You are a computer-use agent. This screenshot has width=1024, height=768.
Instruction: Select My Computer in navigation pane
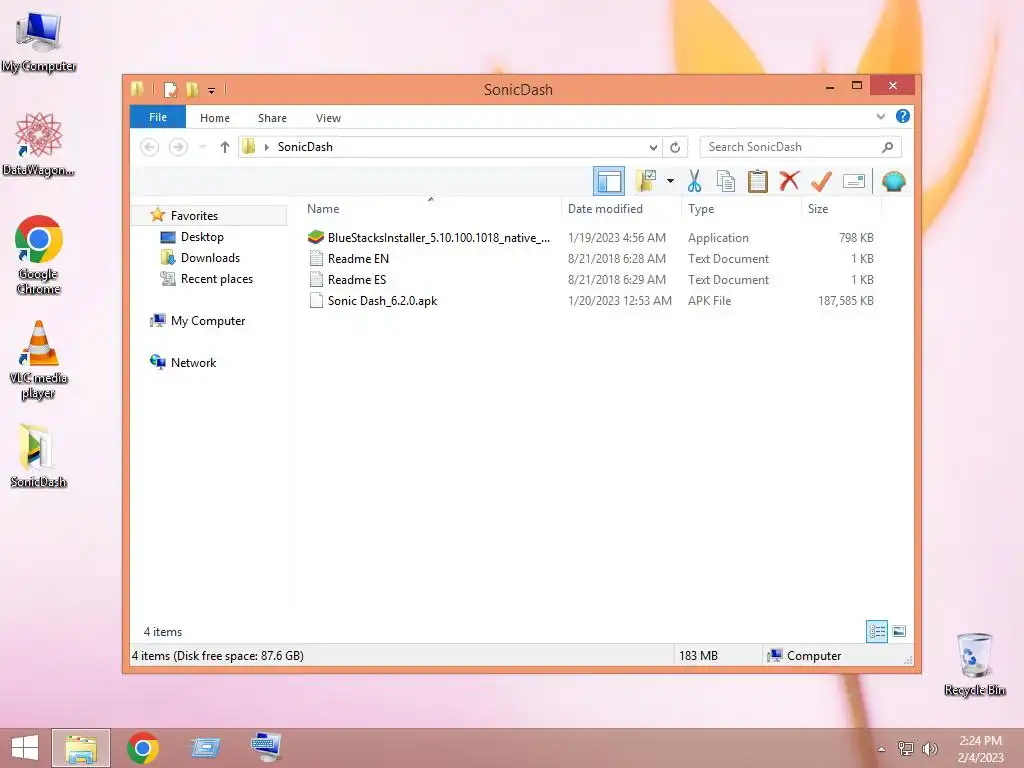208,321
